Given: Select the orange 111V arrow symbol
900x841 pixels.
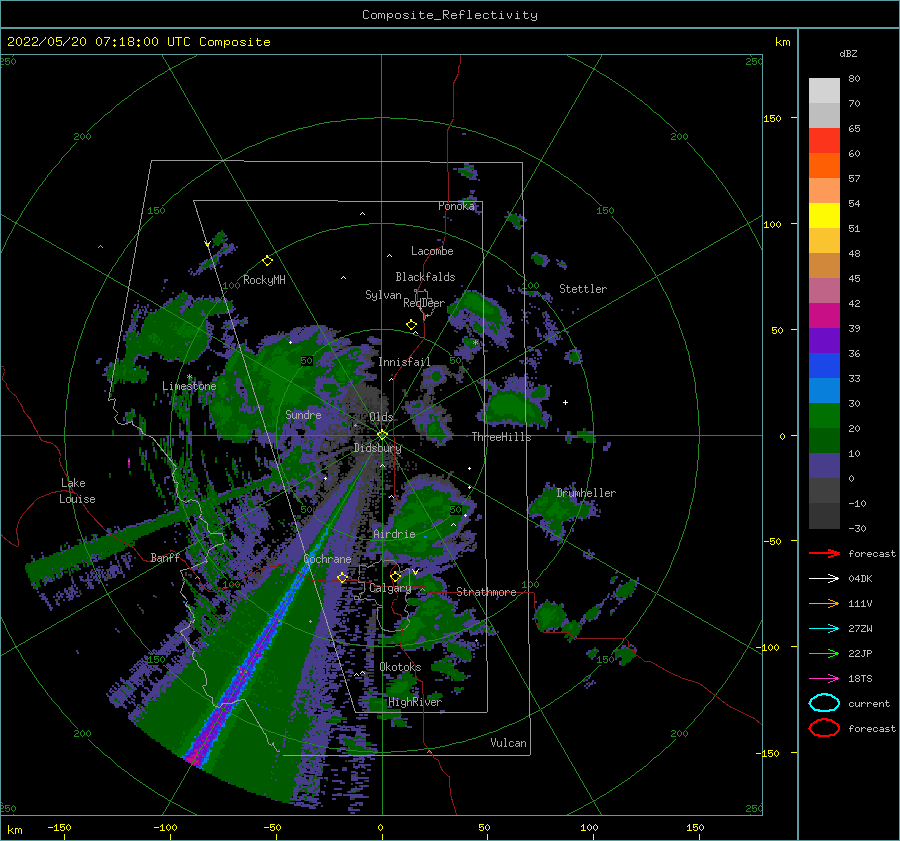Looking at the screenshot, I should click(x=824, y=603).
